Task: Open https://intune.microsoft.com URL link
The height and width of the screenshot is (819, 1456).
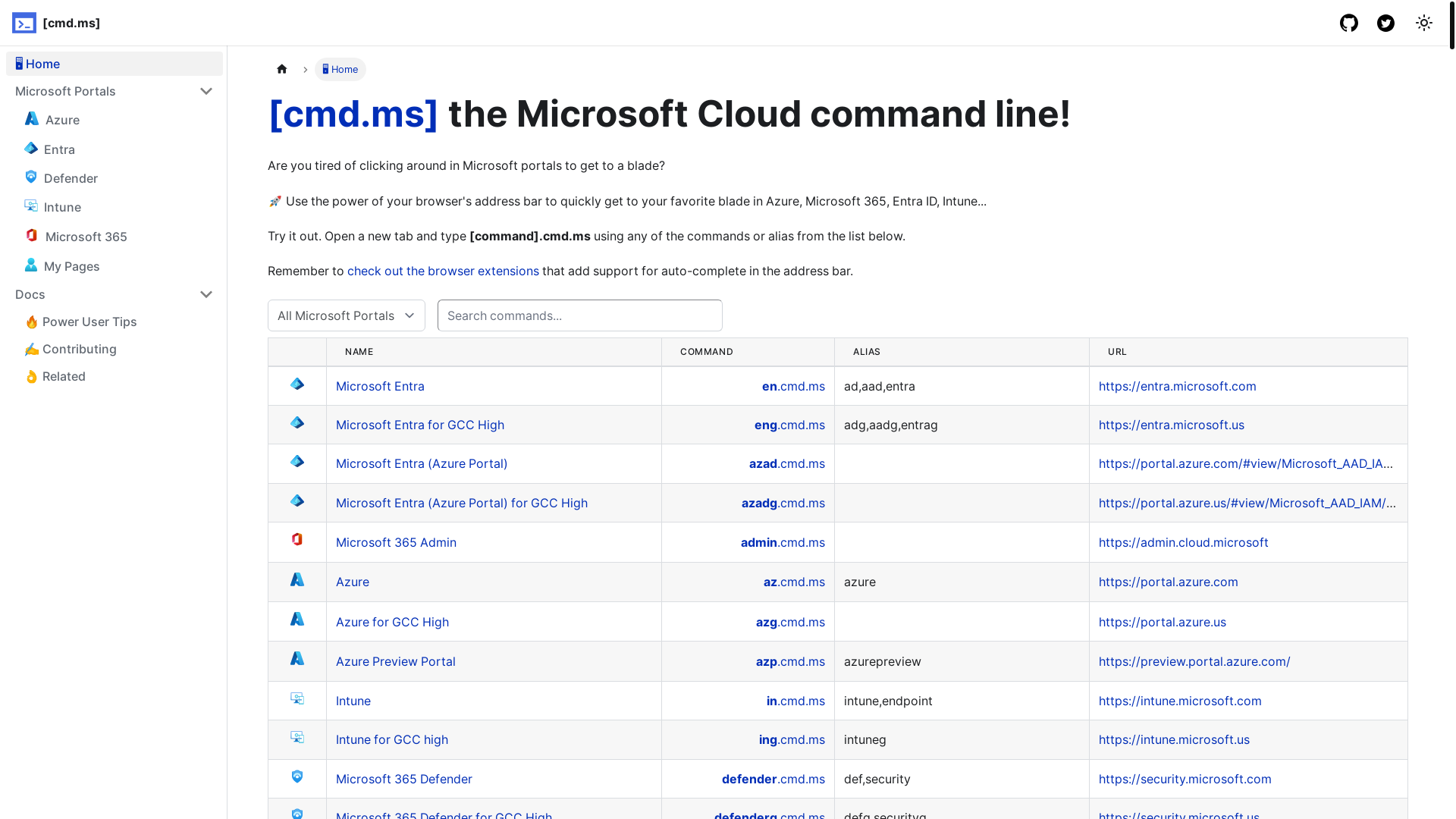Action: (x=1180, y=701)
